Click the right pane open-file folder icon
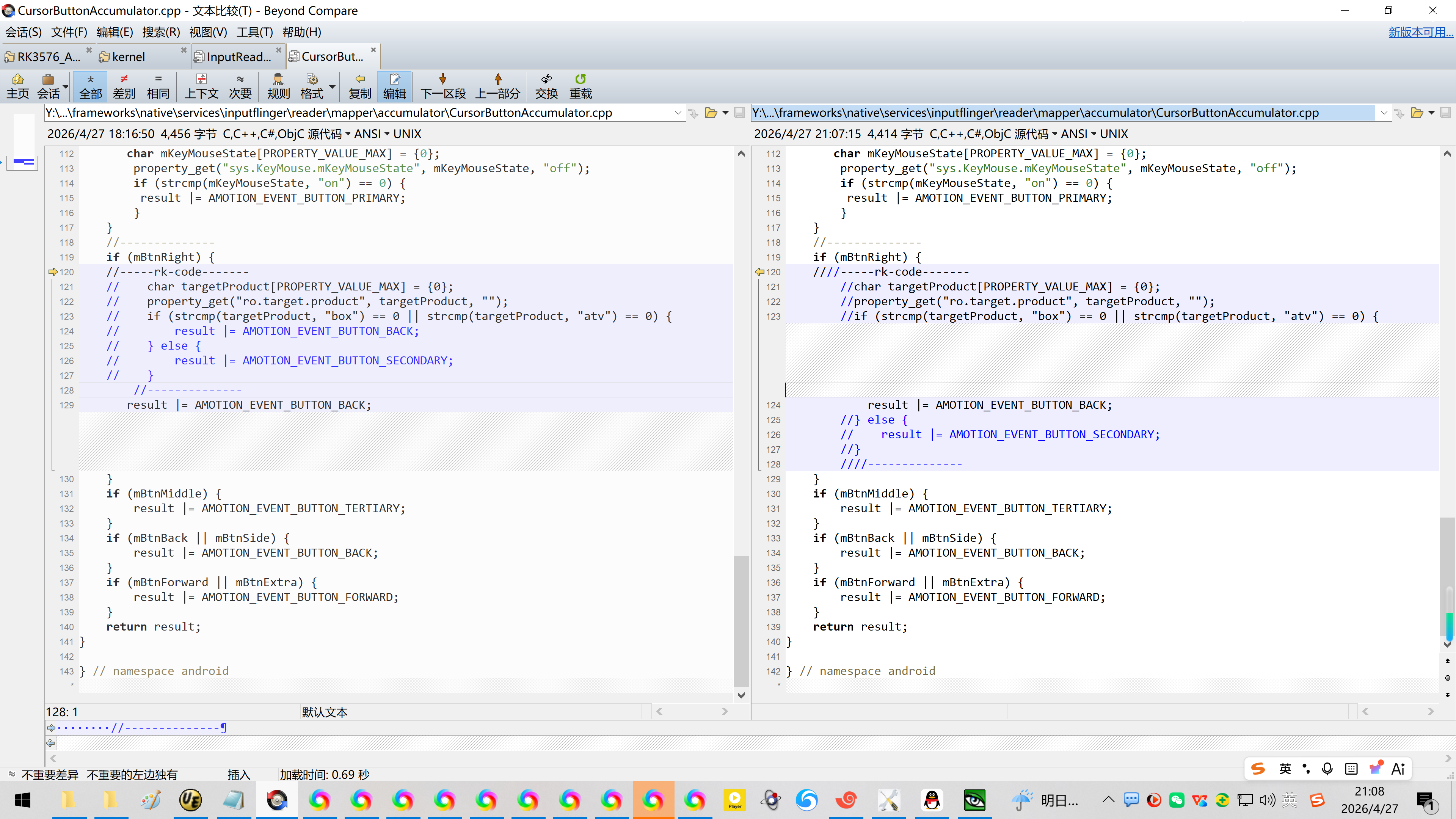This screenshot has width=1456, height=819. [1417, 113]
